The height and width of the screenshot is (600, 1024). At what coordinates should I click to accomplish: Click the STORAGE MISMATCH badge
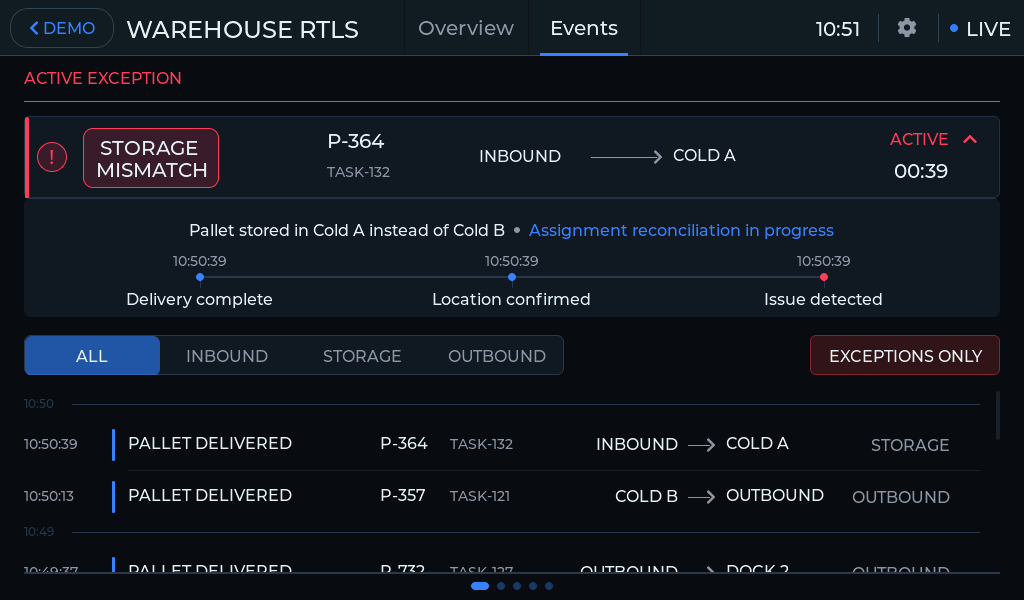click(x=151, y=158)
